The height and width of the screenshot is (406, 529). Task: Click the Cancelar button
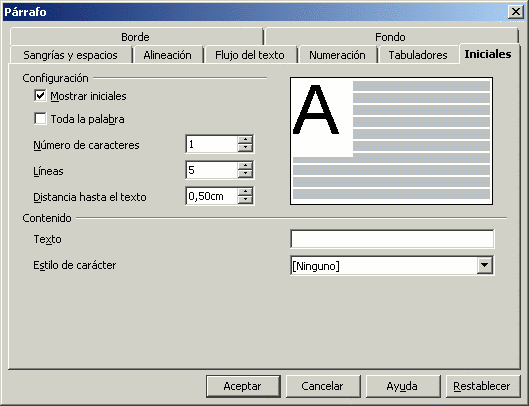point(323,386)
